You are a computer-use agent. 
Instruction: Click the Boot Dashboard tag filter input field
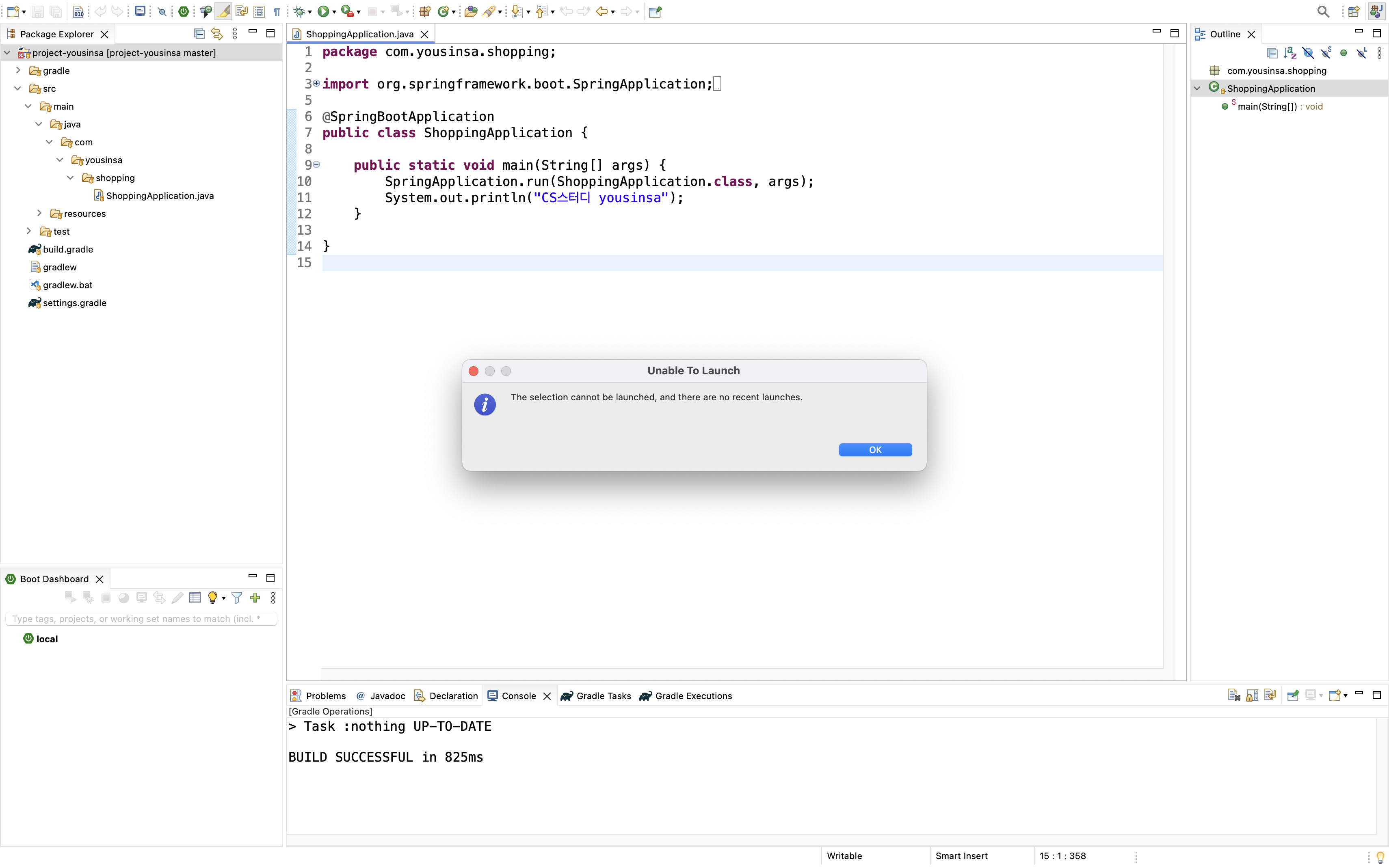141,618
